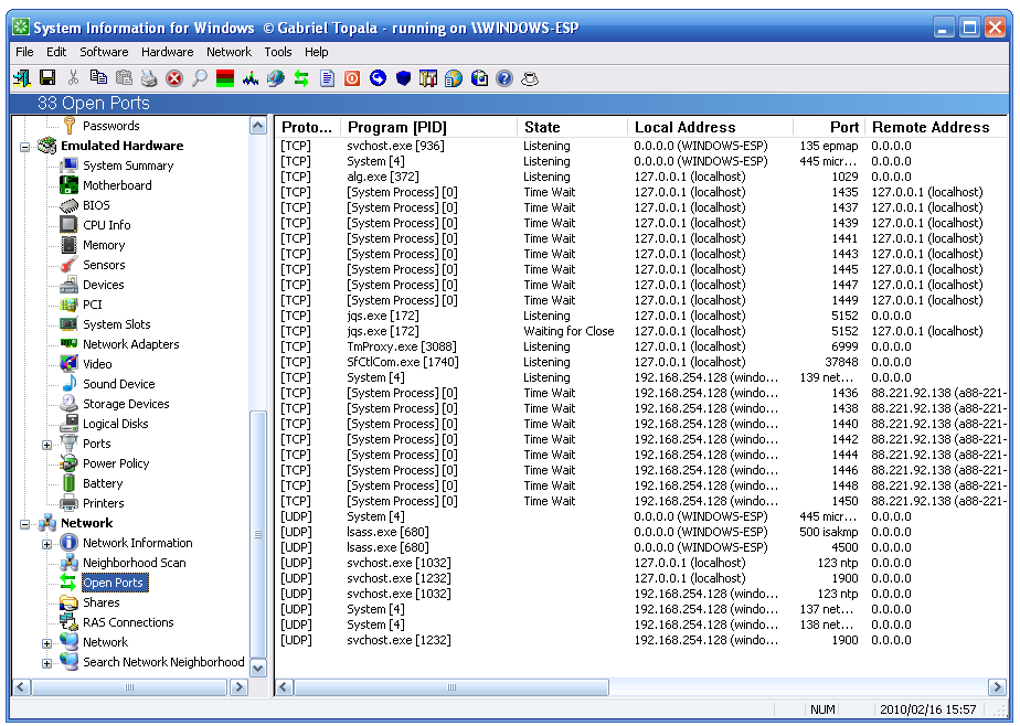Click the magnifying glass Find icon

200,78
